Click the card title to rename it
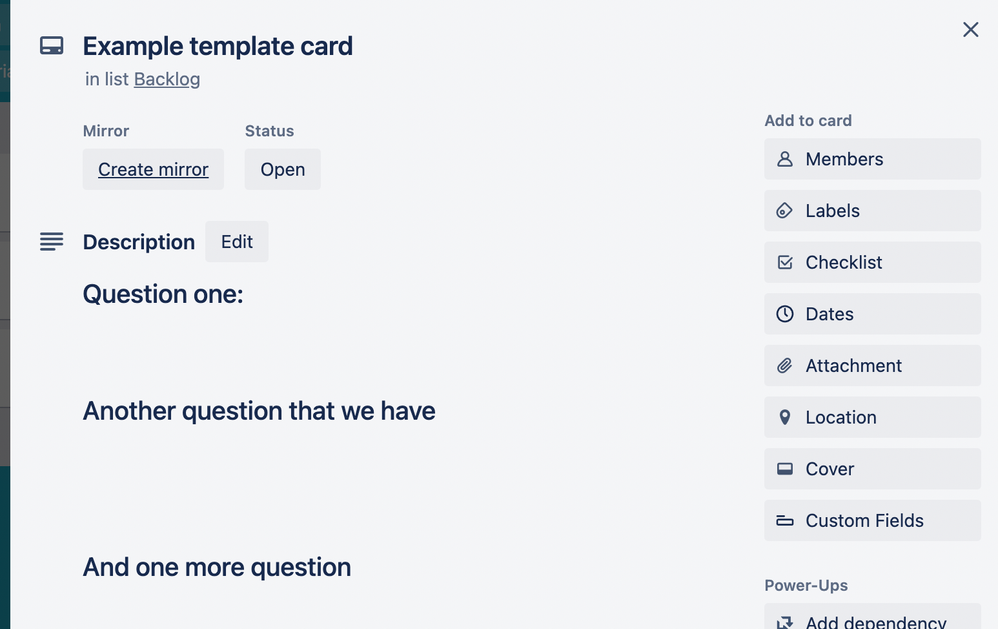 coord(218,46)
